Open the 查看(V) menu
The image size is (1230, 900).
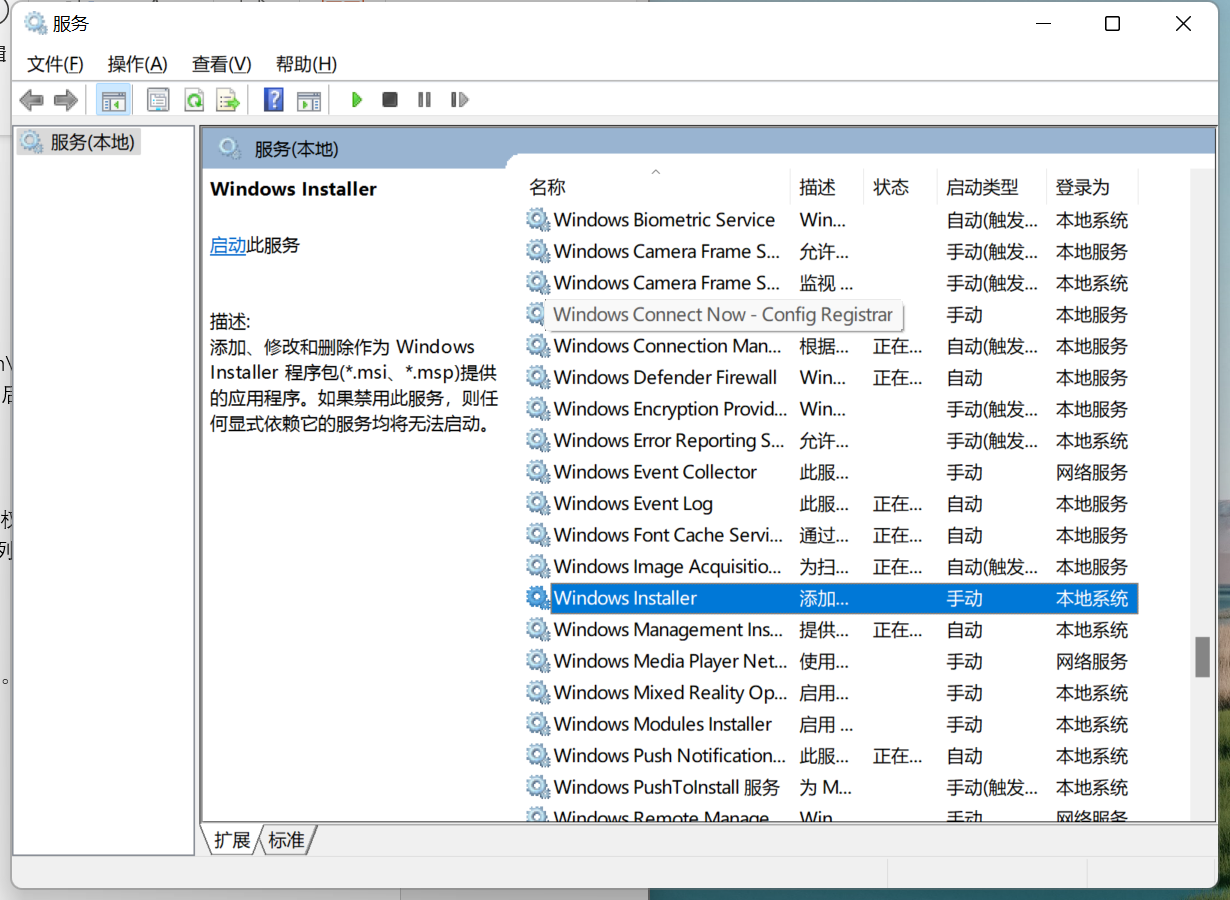click(x=222, y=64)
